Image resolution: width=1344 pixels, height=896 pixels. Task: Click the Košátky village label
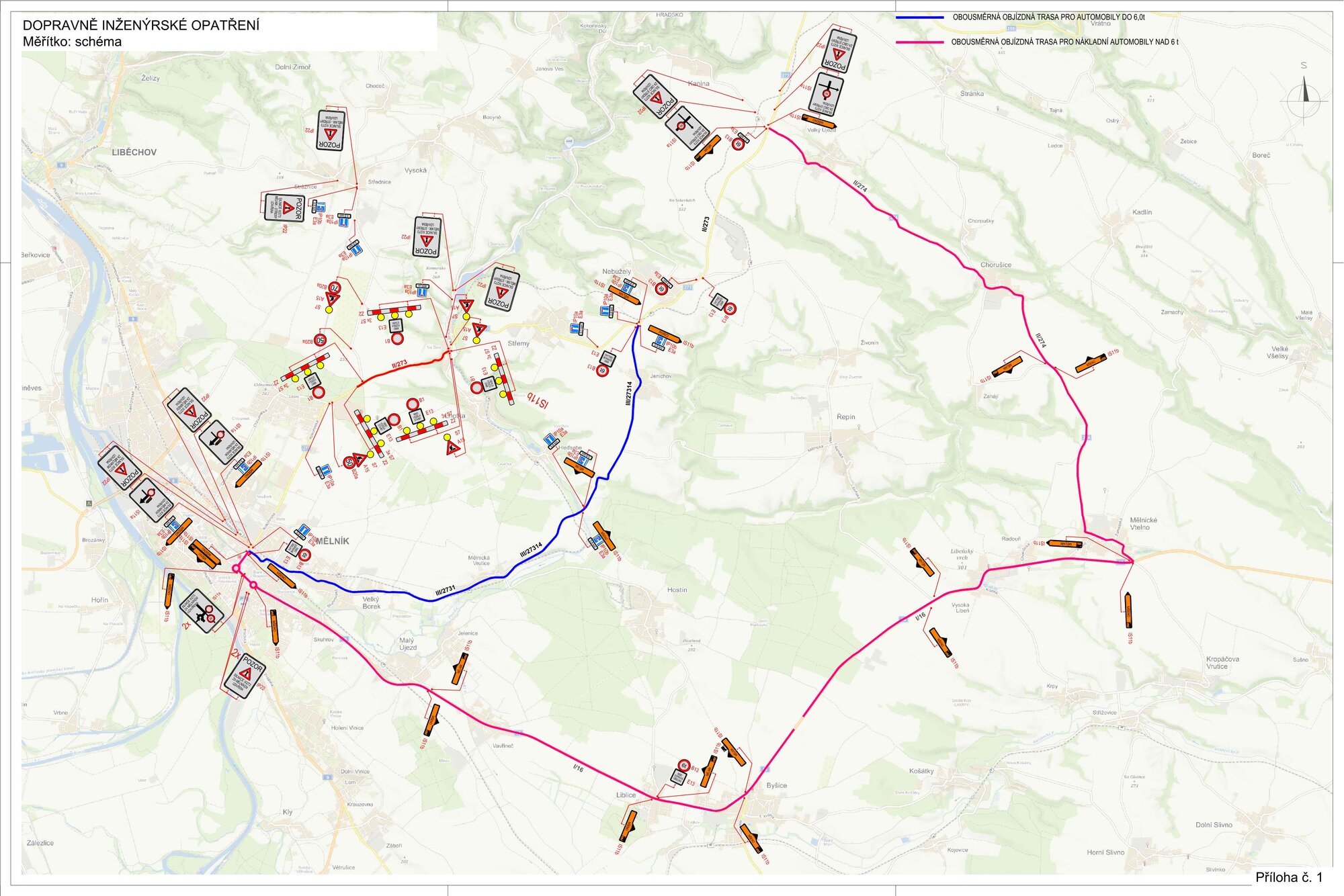pyautogui.click(x=921, y=771)
